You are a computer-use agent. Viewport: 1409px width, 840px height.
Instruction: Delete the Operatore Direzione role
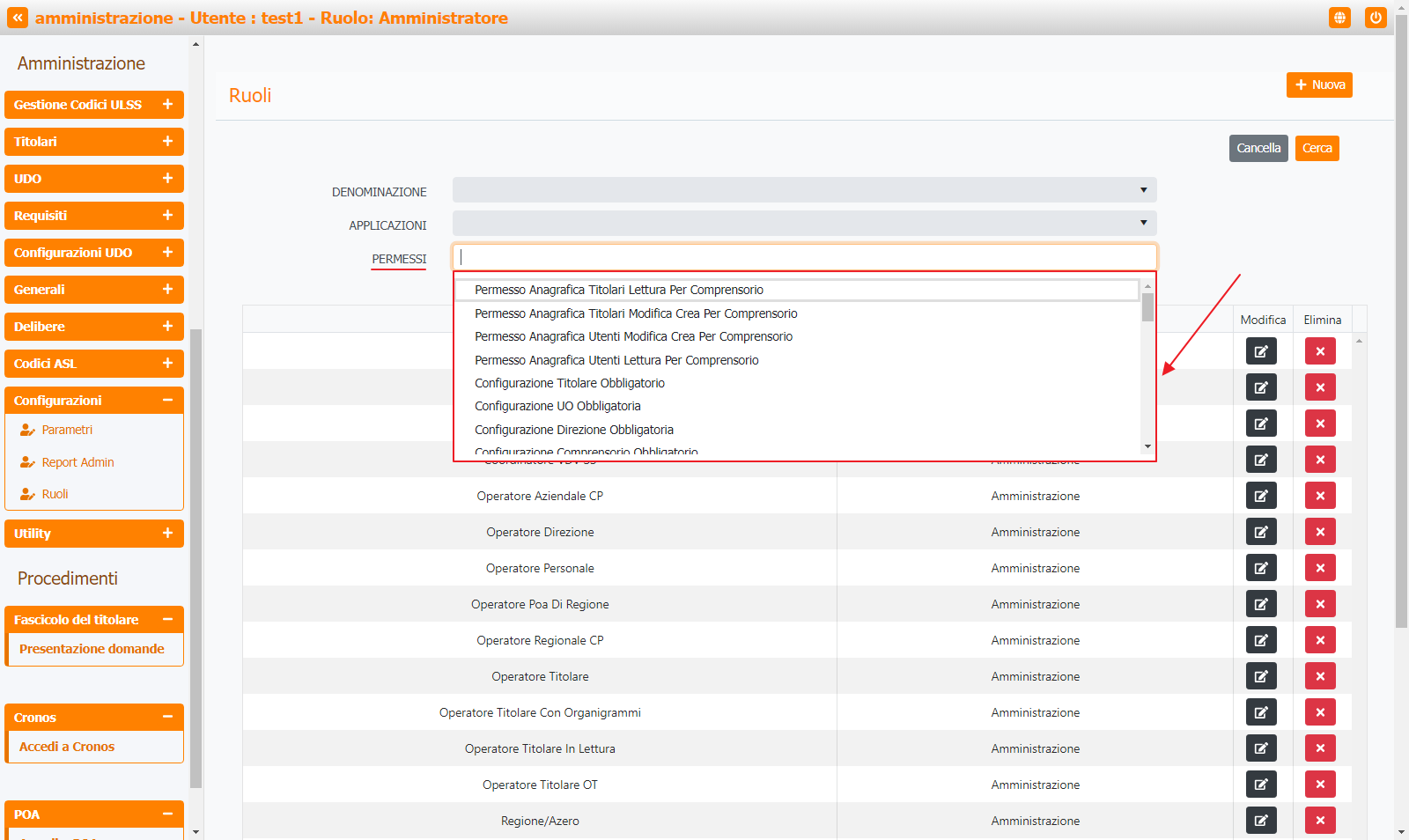tap(1320, 532)
